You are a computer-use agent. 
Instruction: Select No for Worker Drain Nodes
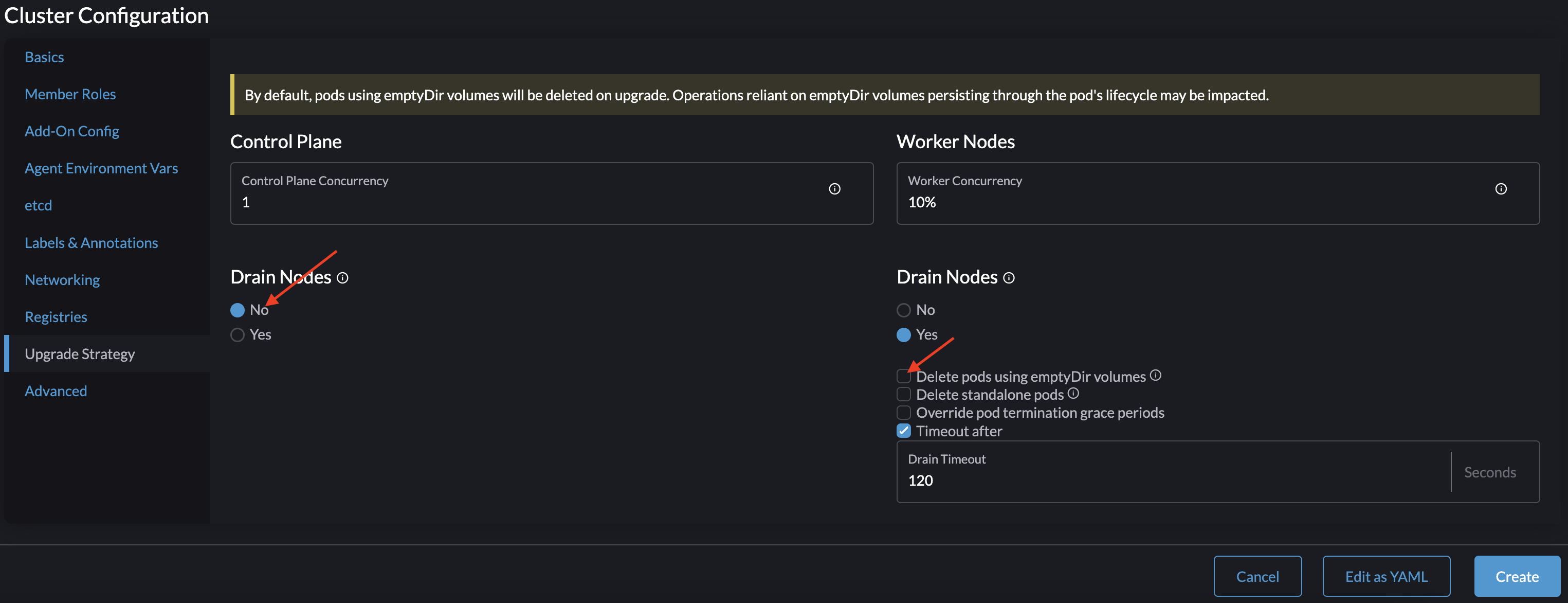(x=903, y=309)
